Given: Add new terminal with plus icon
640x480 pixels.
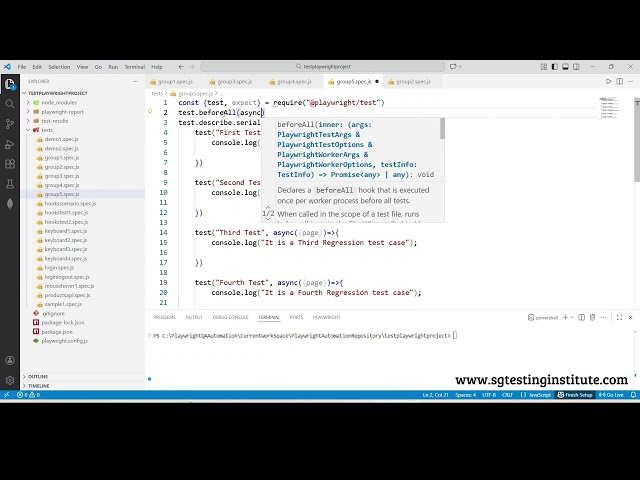Looking at the screenshot, I should 565,317.
